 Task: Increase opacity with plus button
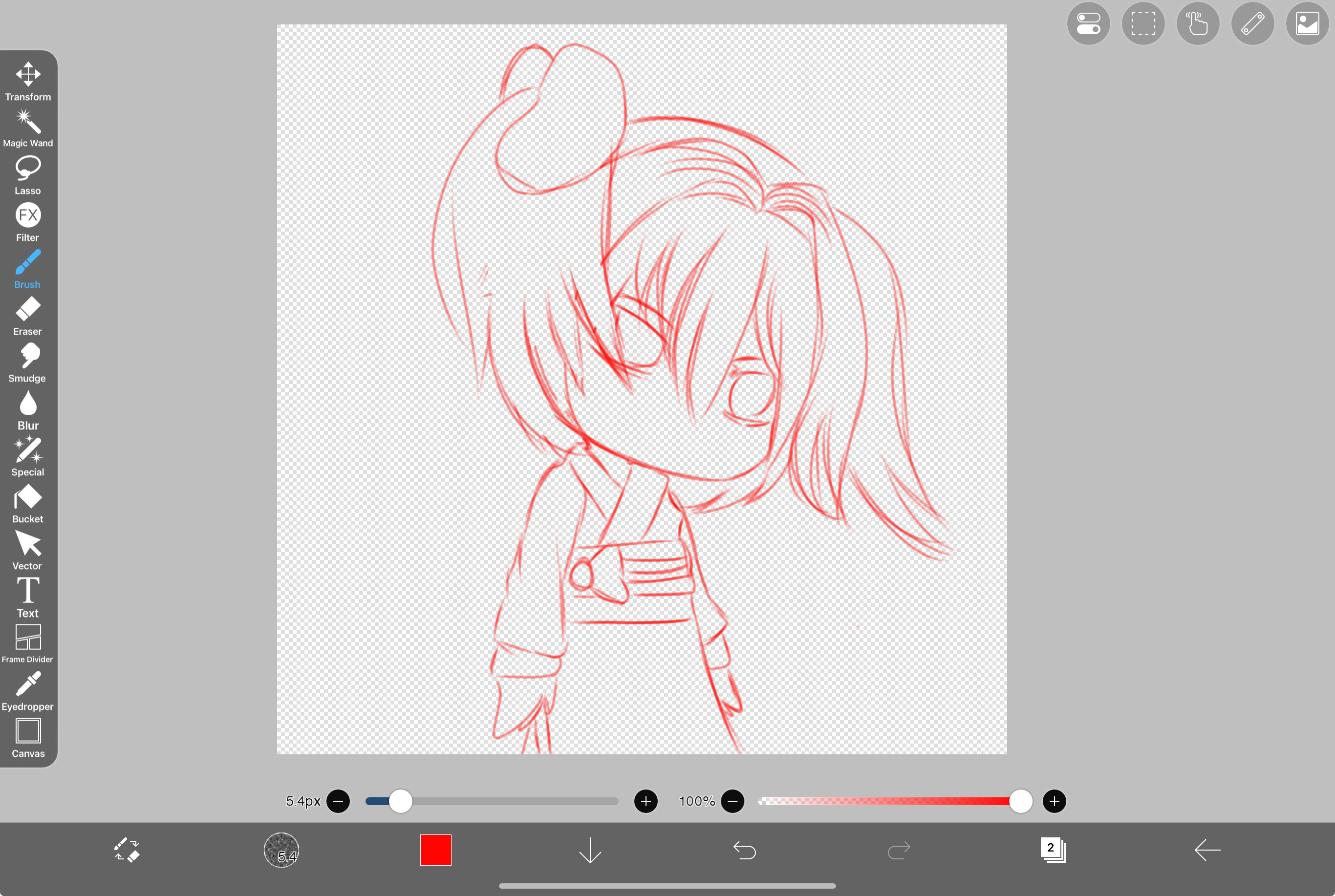coord(1055,801)
